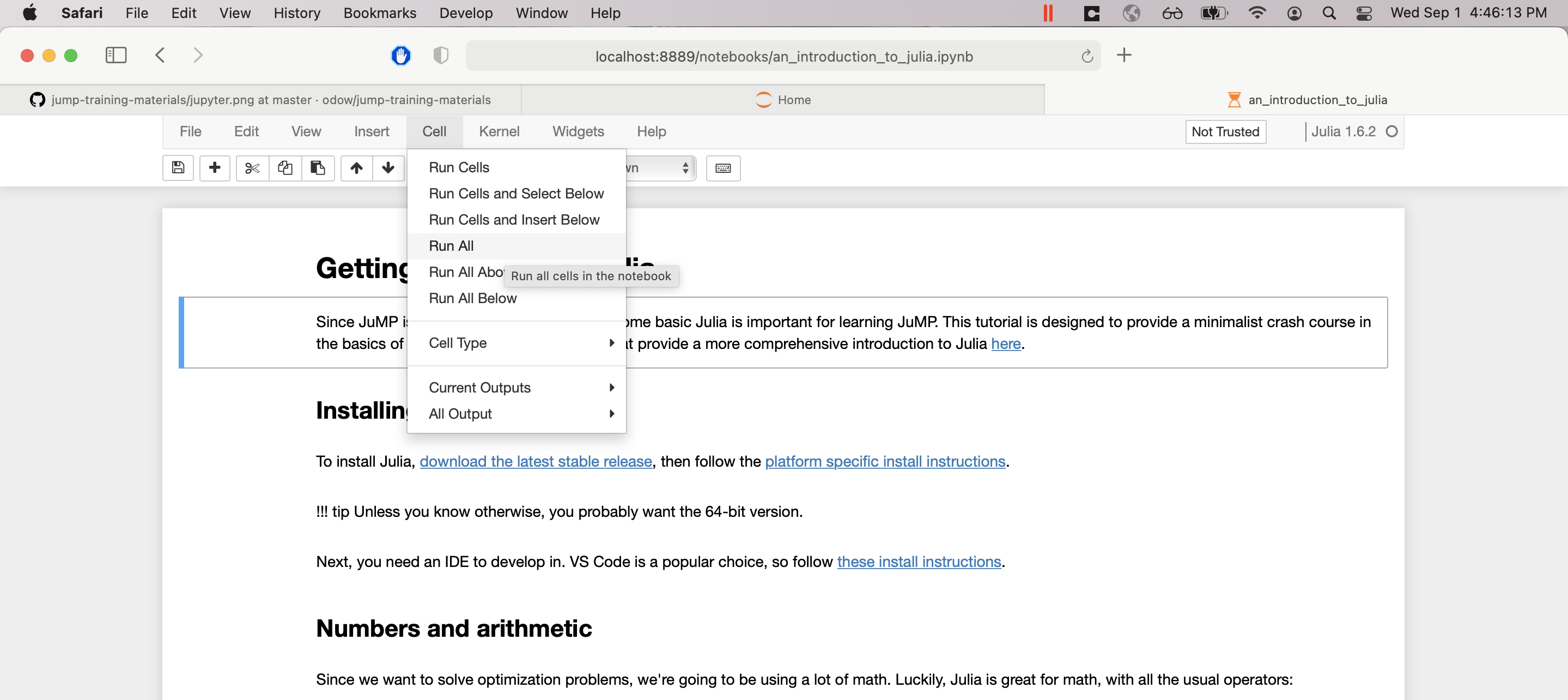Open the command palette keyboard icon
The image size is (1568, 700).
point(722,168)
